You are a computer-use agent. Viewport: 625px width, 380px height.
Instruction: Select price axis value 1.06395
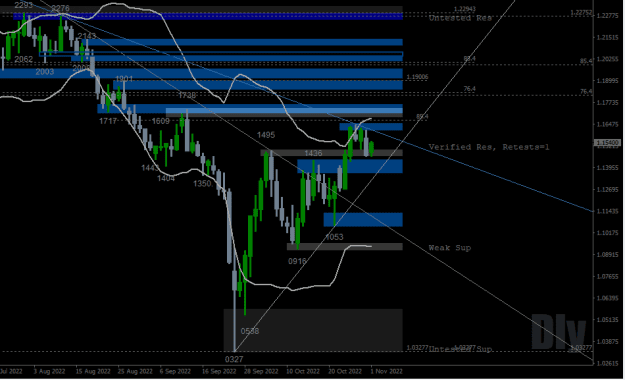[607, 298]
